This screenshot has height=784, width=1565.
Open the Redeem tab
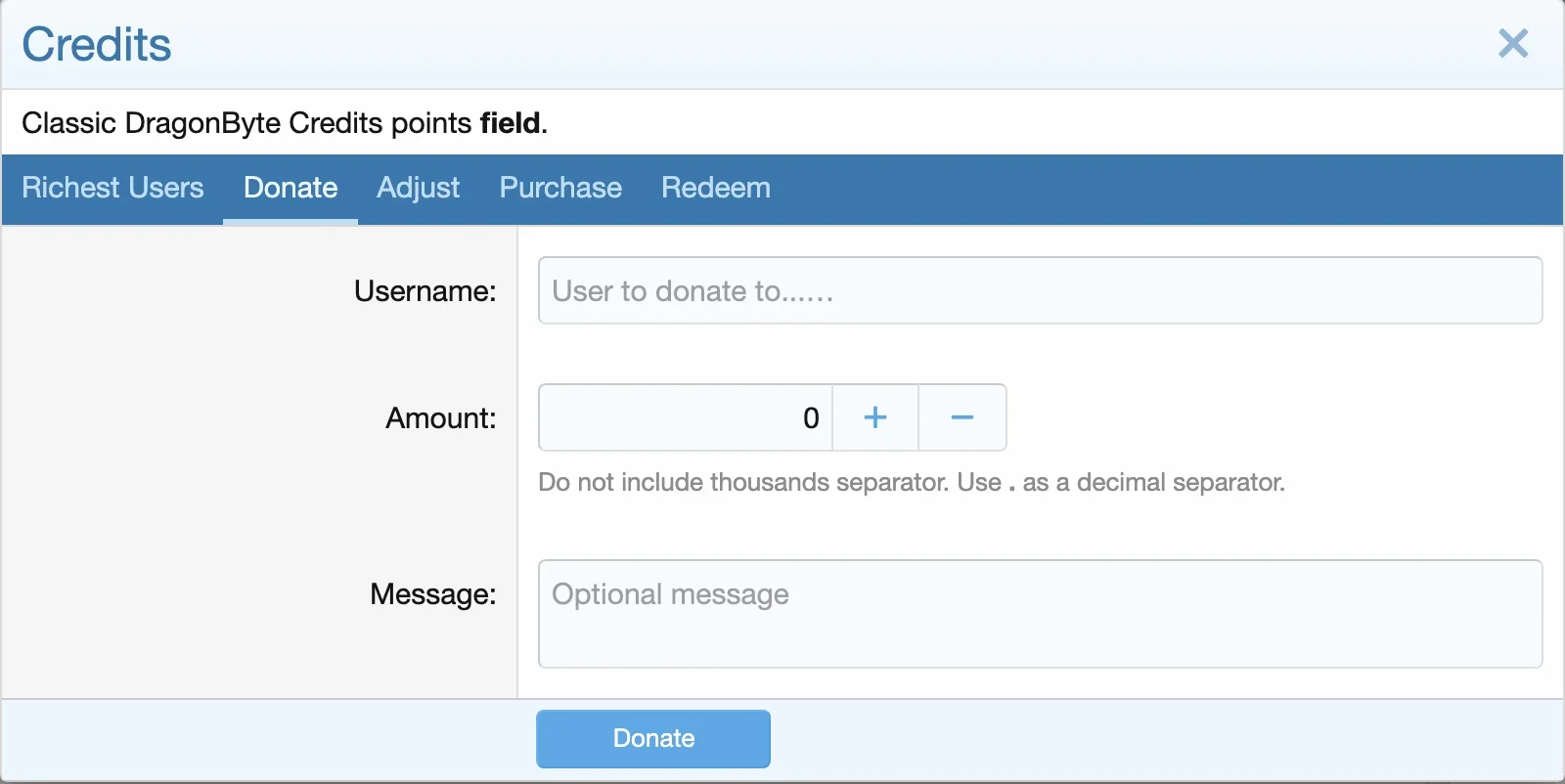point(716,188)
